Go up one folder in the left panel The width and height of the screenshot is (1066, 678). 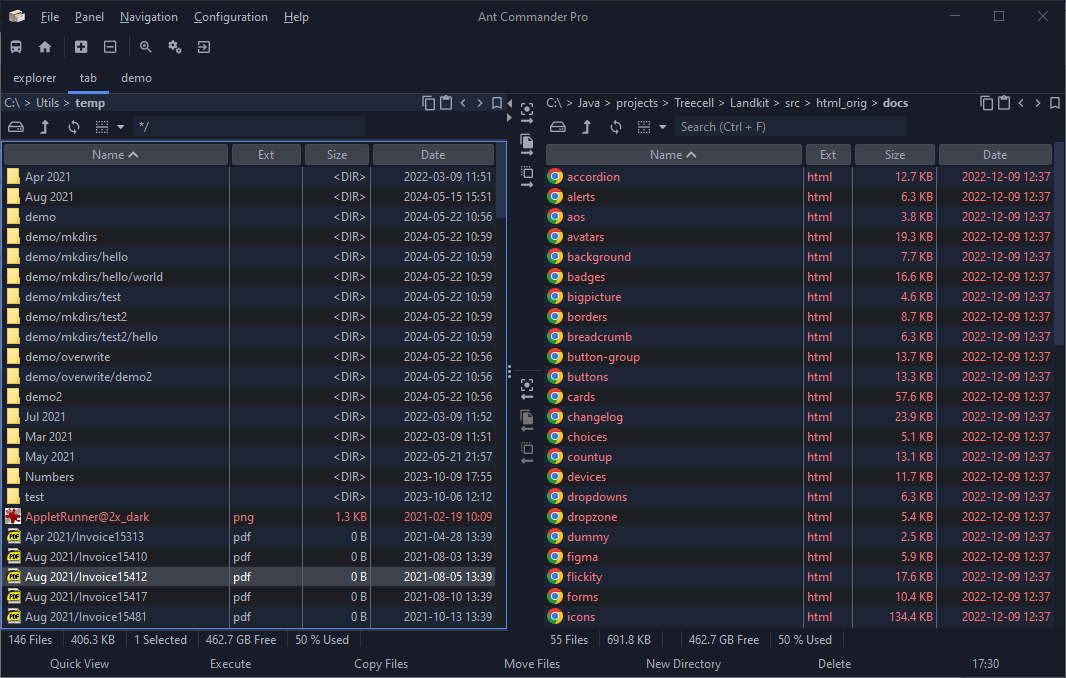pos(45,127)
